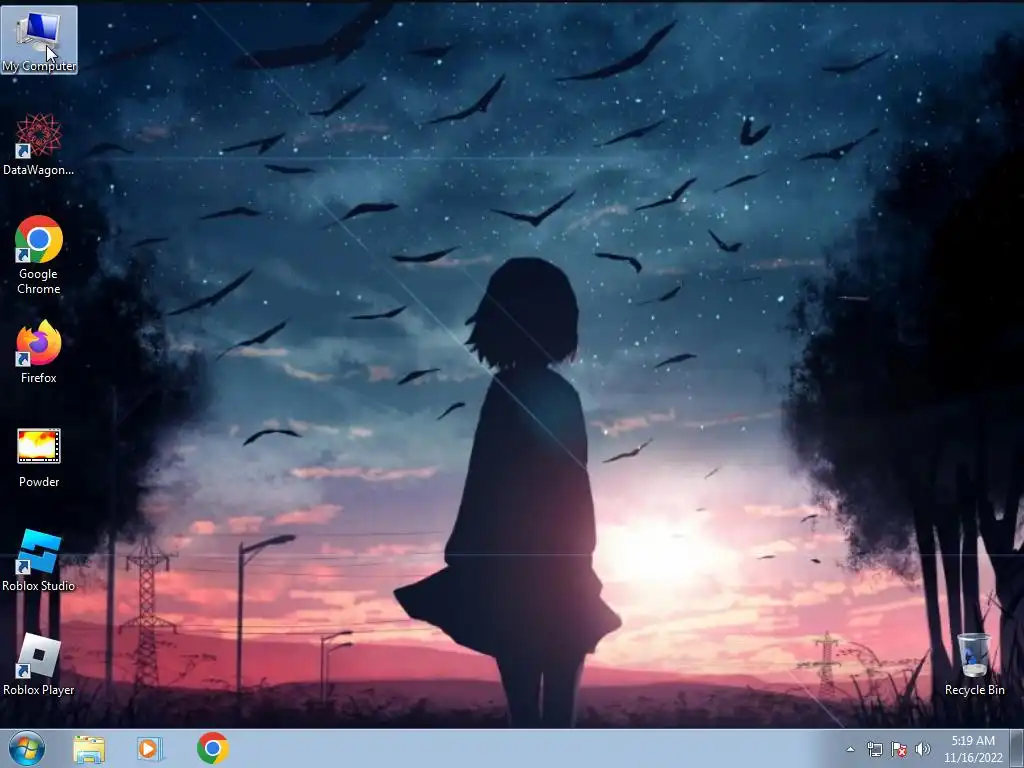Screen dimensions: 1024x768
Task: Select the Firefox desktop shortcut
Action: [x=39, y=351]
